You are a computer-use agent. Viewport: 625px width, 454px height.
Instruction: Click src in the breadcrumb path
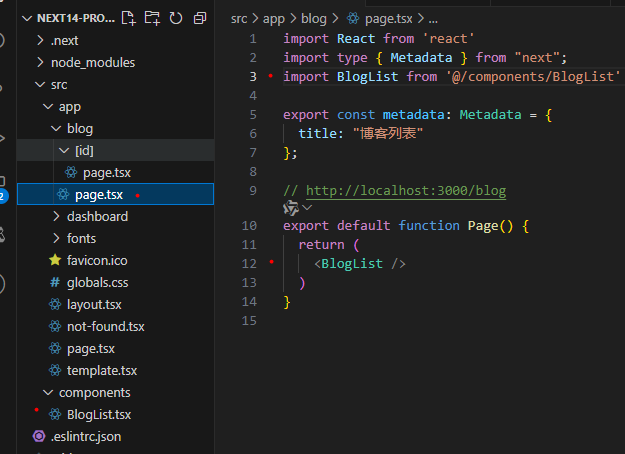(x=239, y=19)
